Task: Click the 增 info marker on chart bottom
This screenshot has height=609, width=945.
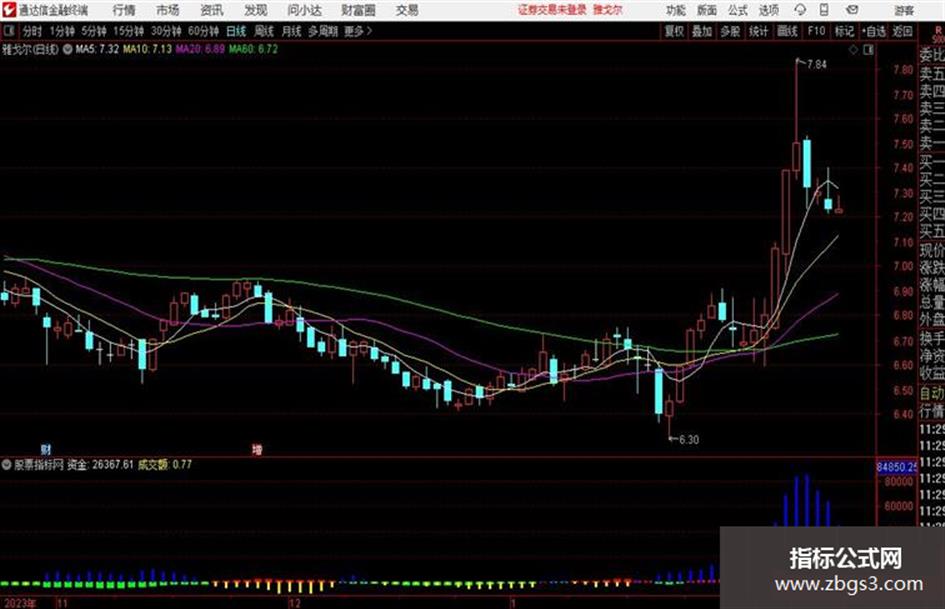Action: pyautogui.click(x=257, y=449)
